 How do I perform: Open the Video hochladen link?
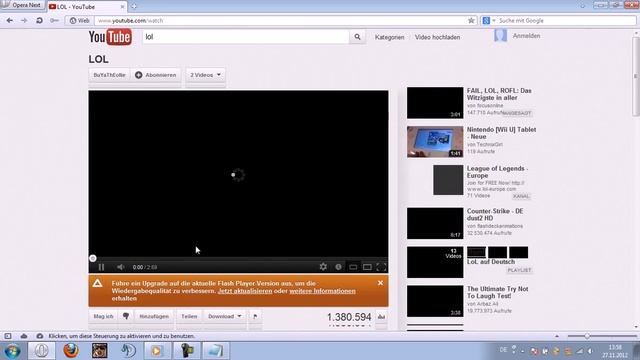[x=437, y=37]
